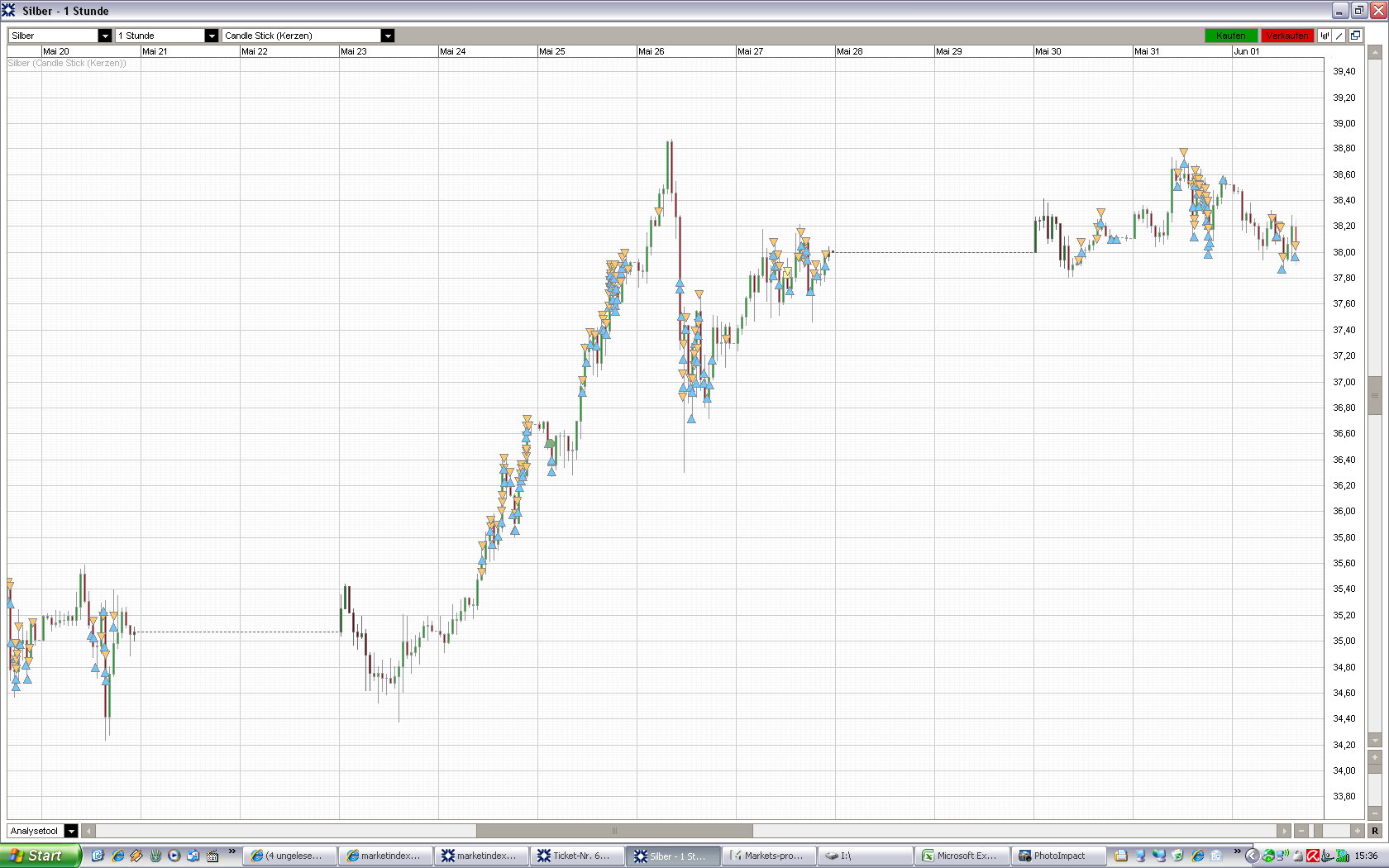Click the red Verkaufen button
The height and width of the screenshot is (868, 1389).
click(1287, 36)
